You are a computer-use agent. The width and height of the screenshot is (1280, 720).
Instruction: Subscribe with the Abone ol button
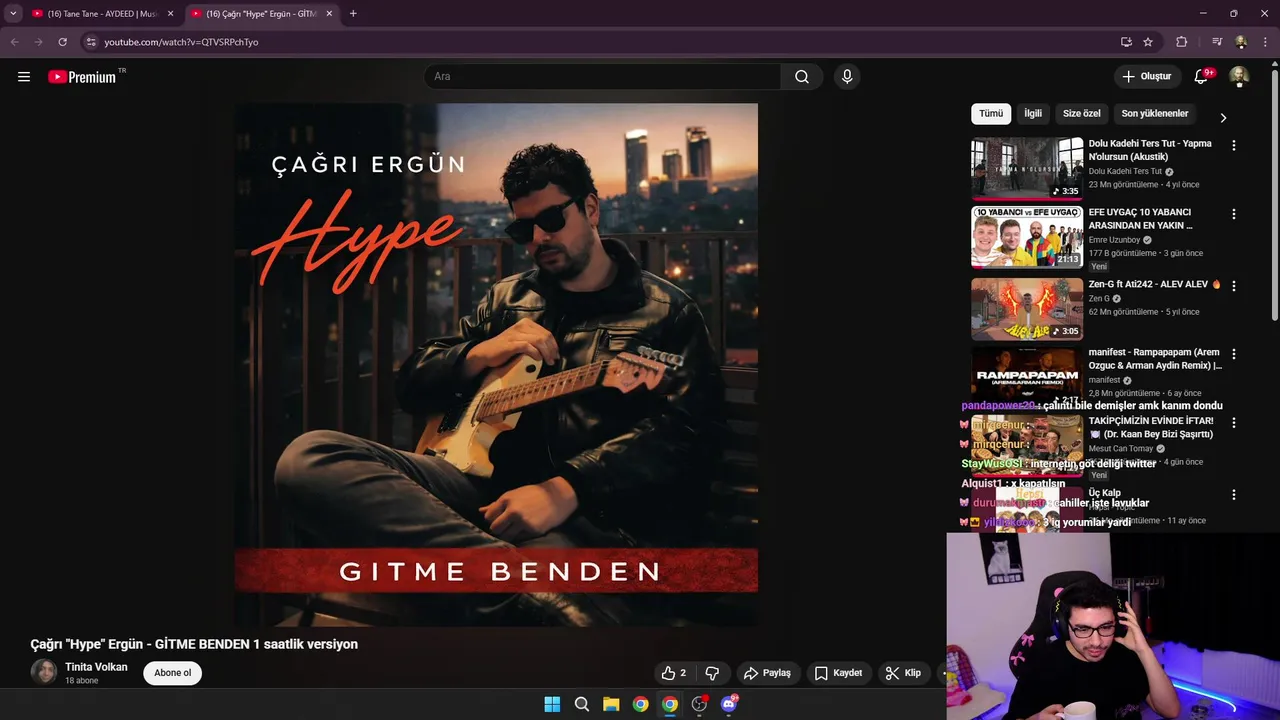(172, 673)
